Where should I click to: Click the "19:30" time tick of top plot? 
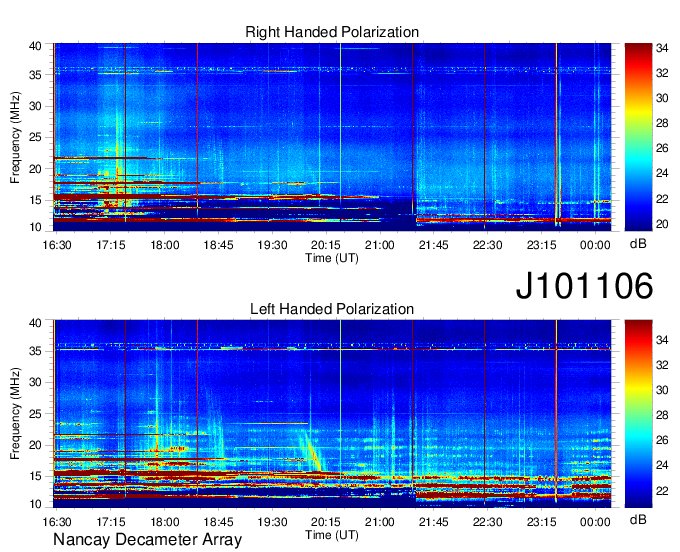(x=272, y=245)
